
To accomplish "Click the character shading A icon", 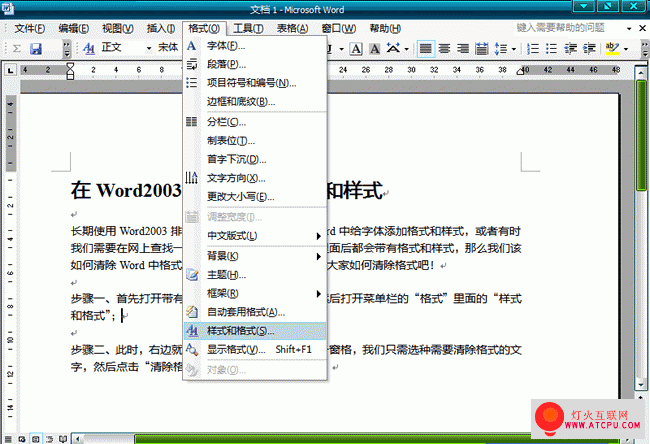I will pos(374,49).
